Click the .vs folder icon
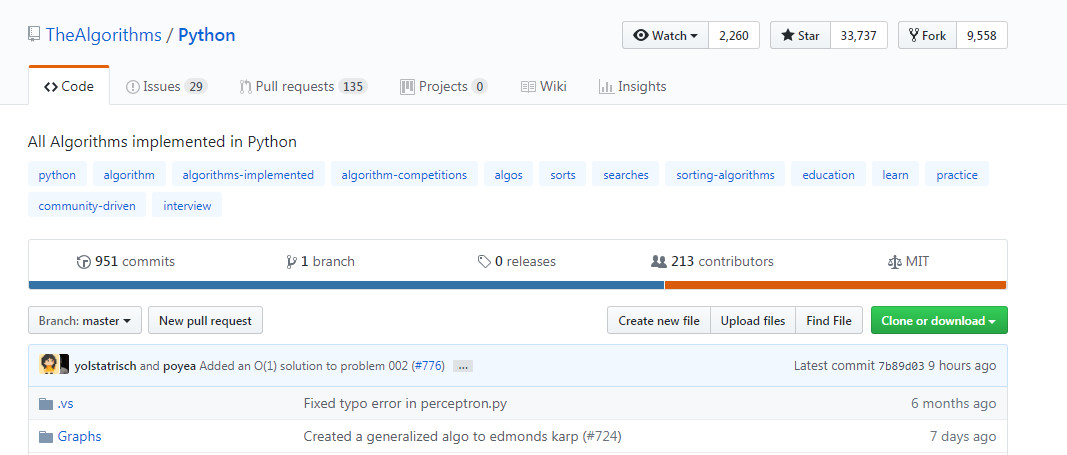This screenshot has height=455, width=1067. tap(46, 404)
